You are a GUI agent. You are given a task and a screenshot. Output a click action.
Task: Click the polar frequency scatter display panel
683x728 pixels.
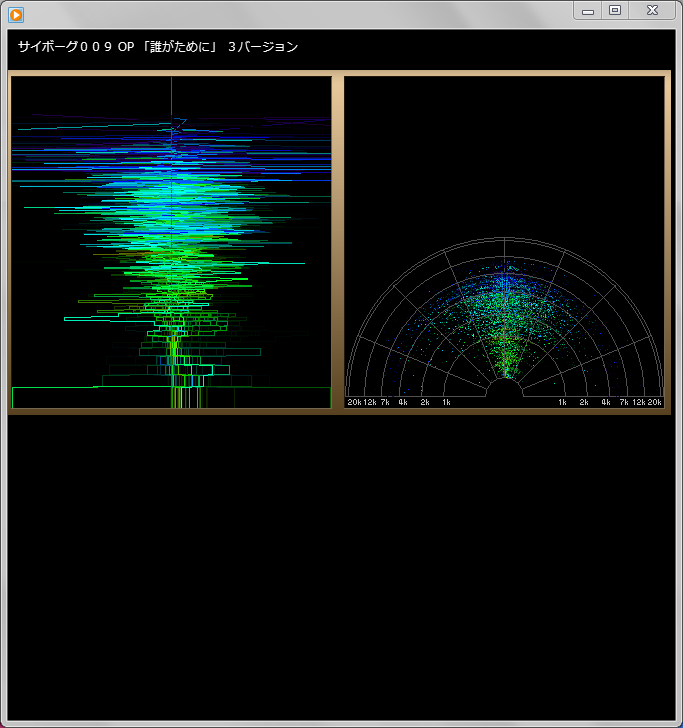pyautogui.click(x=504, y=242)
